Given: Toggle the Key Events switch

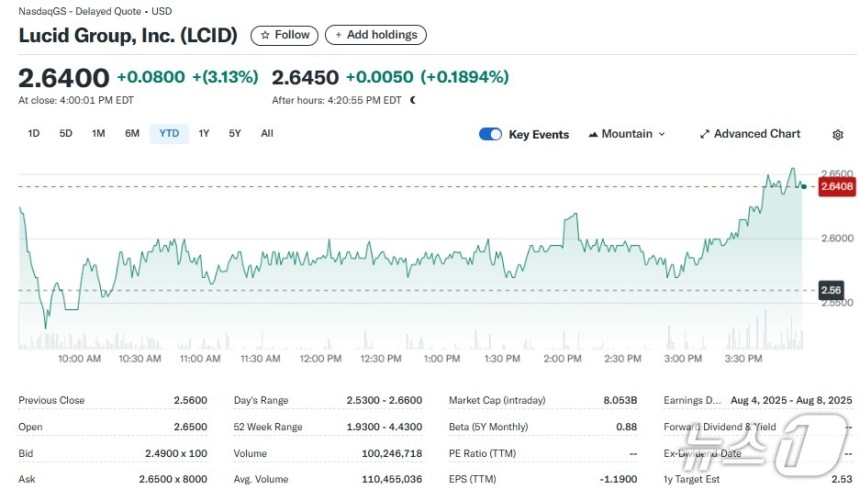Looking at the screenshot, I should click(490, 134).
